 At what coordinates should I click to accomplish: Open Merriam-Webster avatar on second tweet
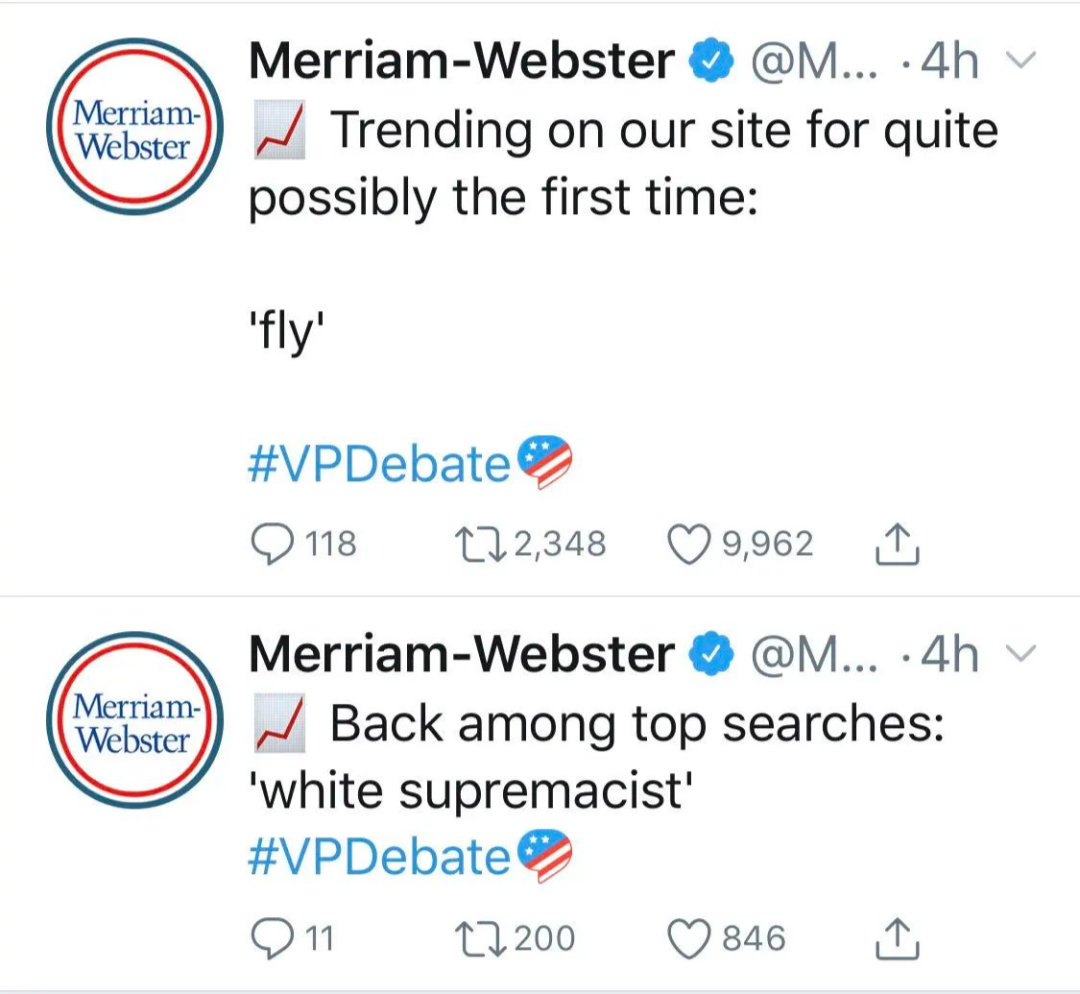click(x=135, y=720)
